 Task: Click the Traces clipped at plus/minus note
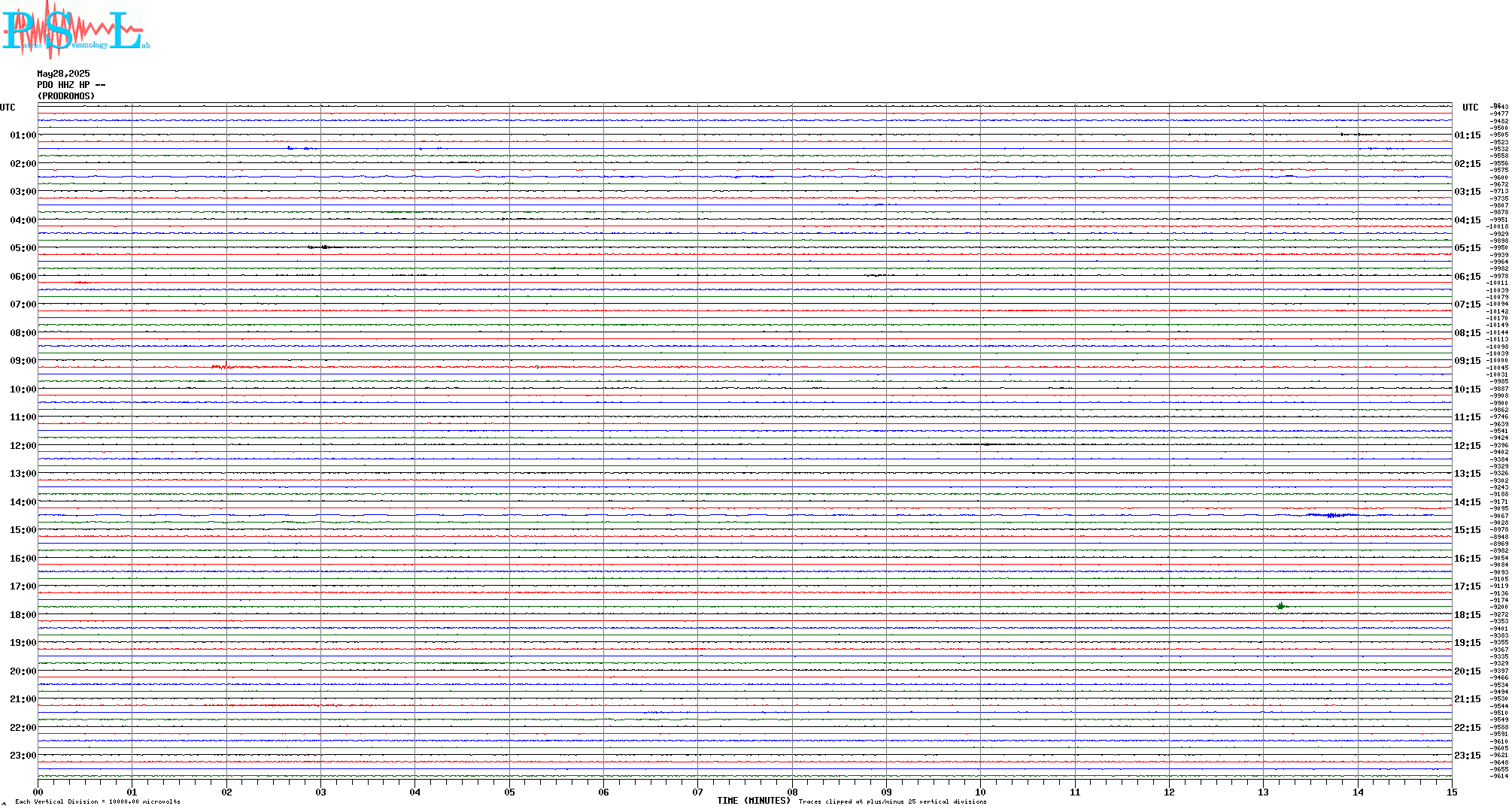click(x=893, y=801)
